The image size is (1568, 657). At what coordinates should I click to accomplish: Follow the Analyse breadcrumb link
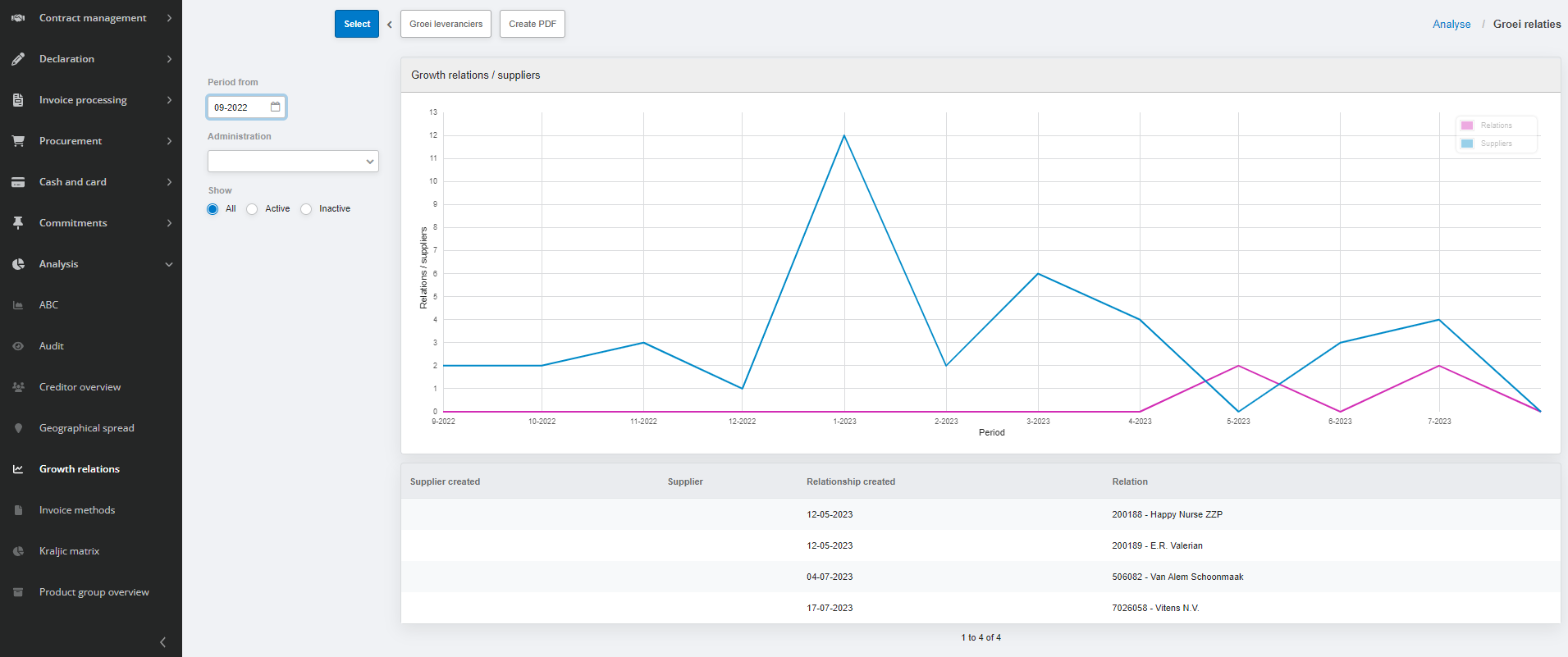[1451, 24]
